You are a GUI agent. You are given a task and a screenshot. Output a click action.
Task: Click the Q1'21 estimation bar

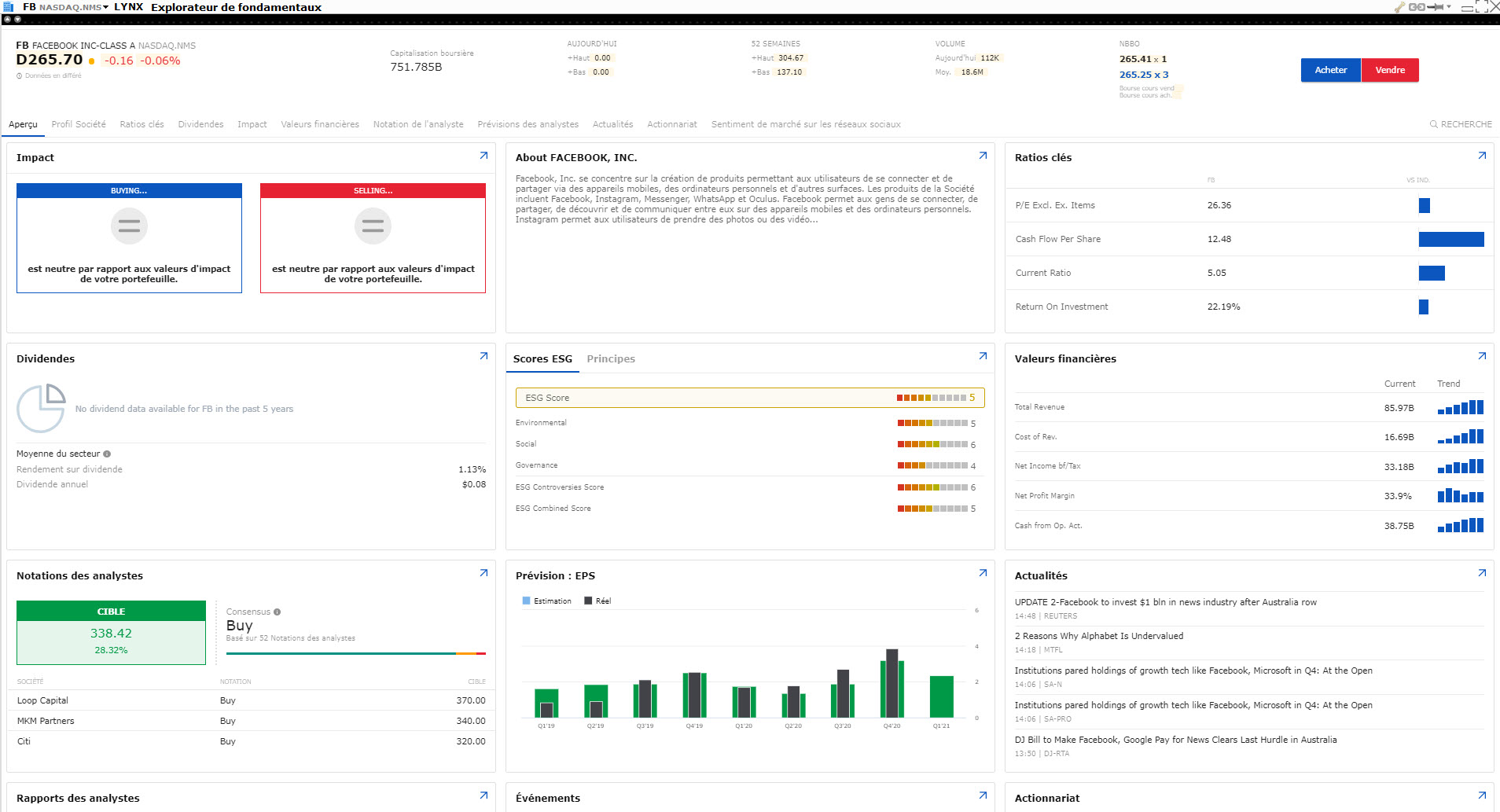click(941, 696)
